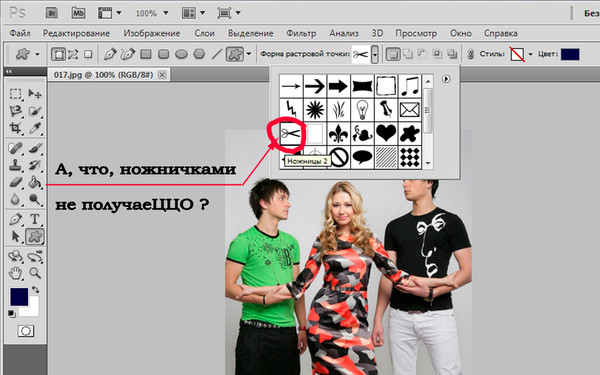Image resolution: width=600 pixels, height=375 pixels.
Task: Open the Файл menu
Action: coord(20,33)
